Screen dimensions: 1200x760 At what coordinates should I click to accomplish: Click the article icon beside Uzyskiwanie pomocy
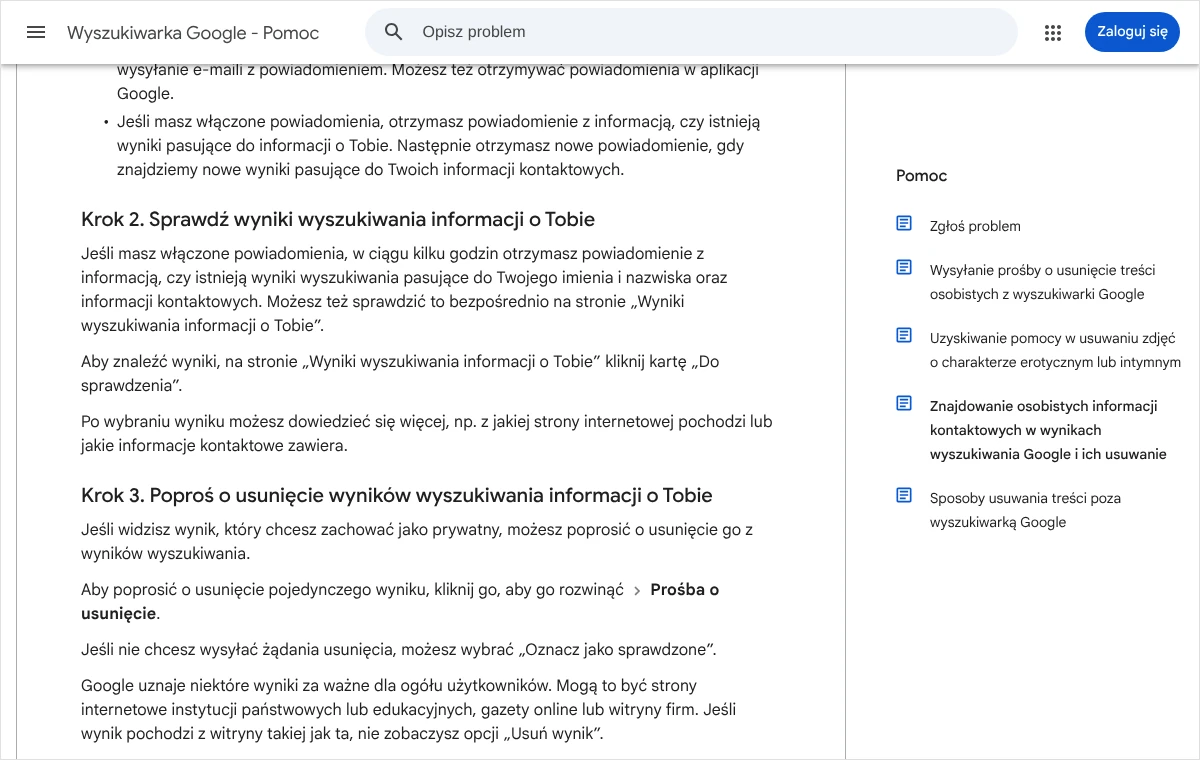[x=904, y=335]
